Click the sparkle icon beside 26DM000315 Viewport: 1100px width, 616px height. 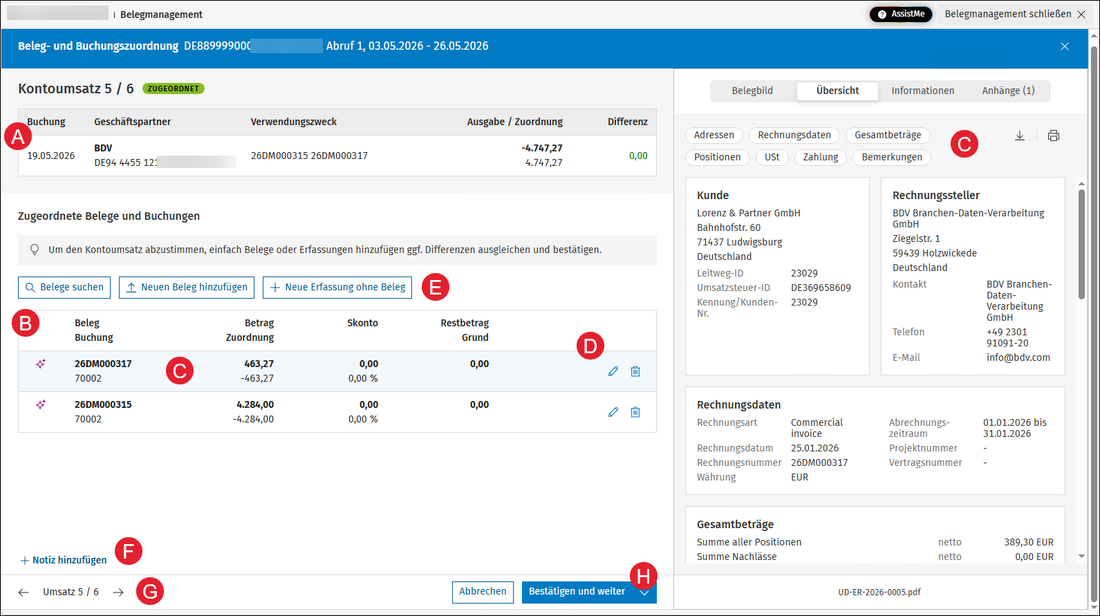coord(41,404)
